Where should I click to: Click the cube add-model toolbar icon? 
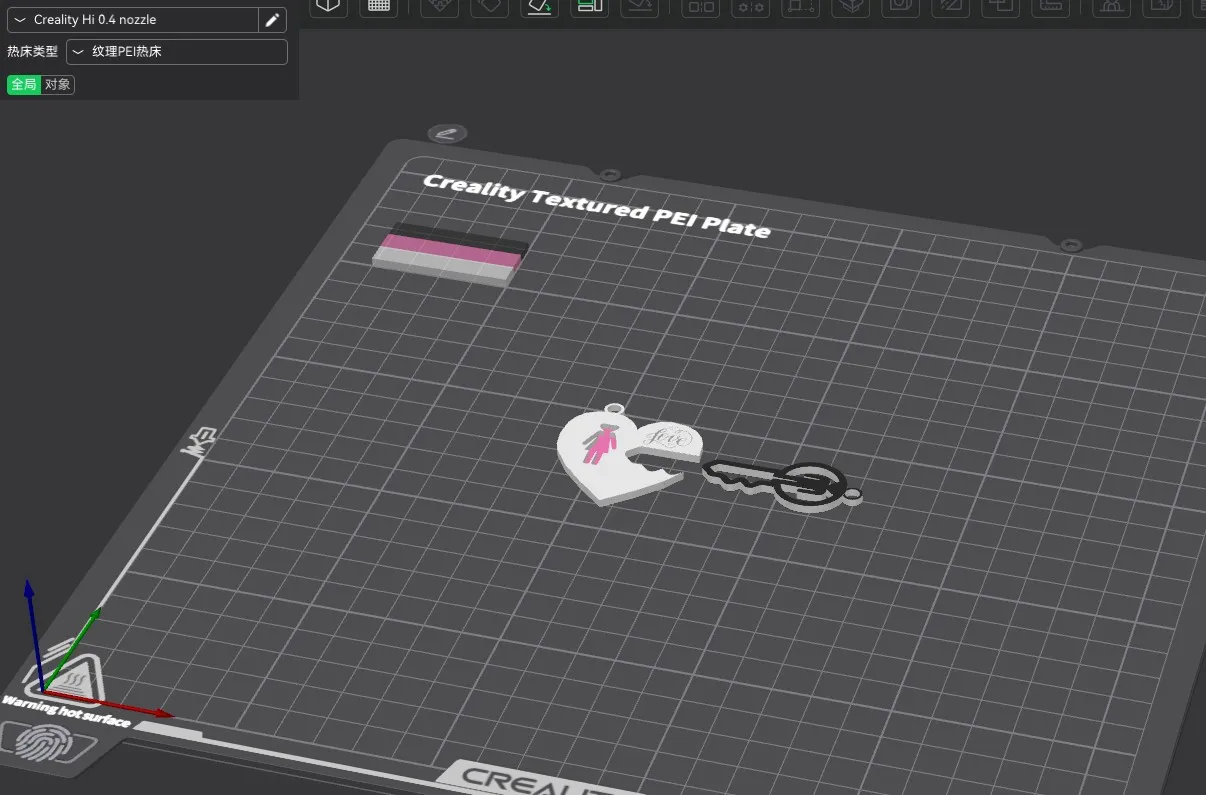[x=328, y=6]
